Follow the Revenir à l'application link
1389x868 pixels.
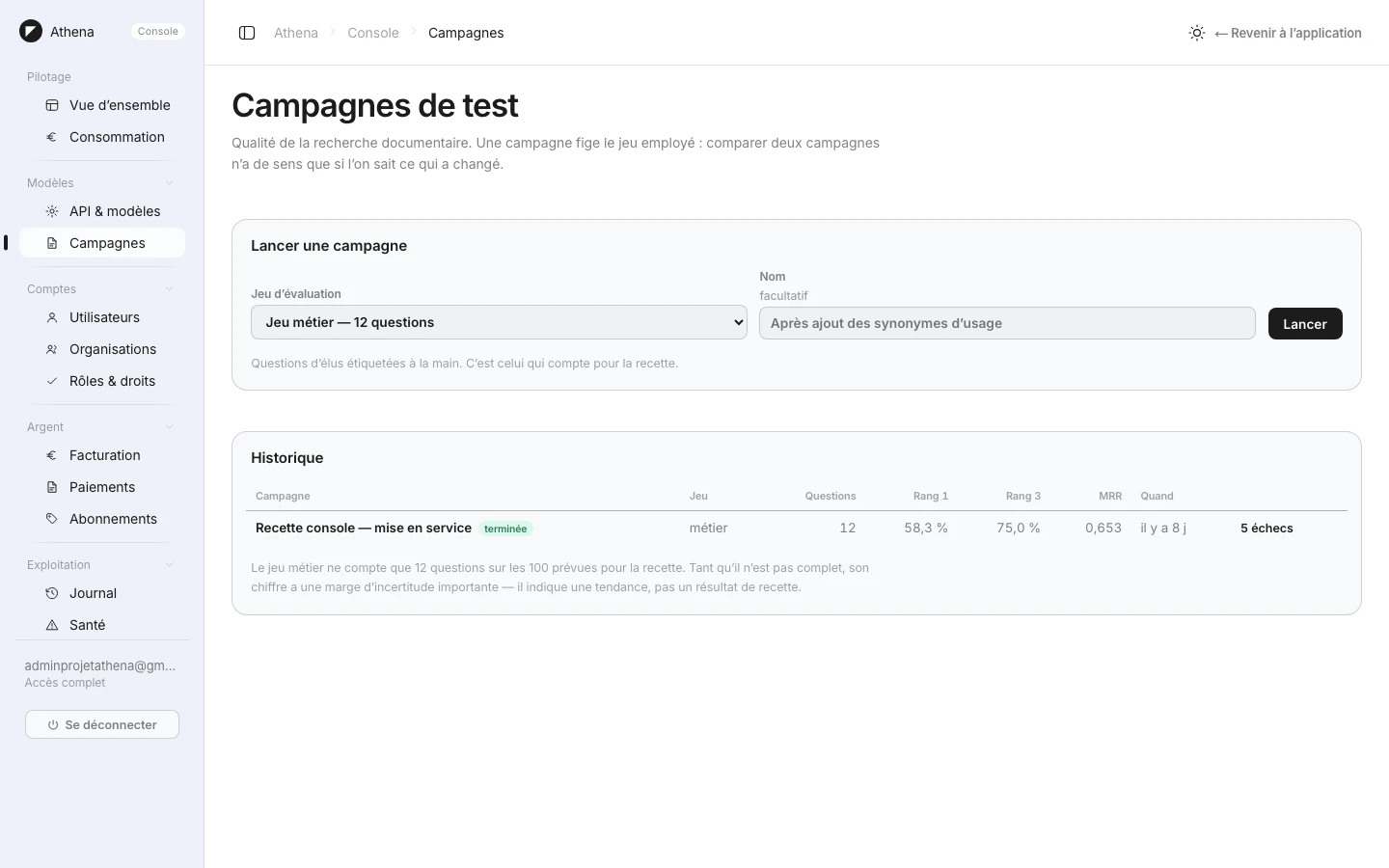(x=1288, y=33)
